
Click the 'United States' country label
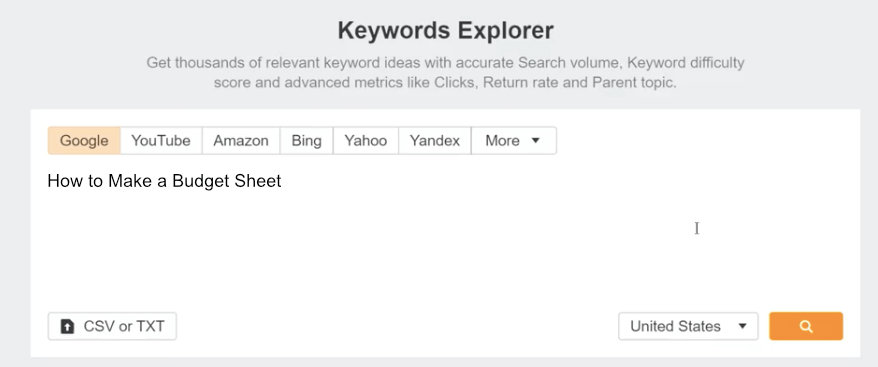675,326
